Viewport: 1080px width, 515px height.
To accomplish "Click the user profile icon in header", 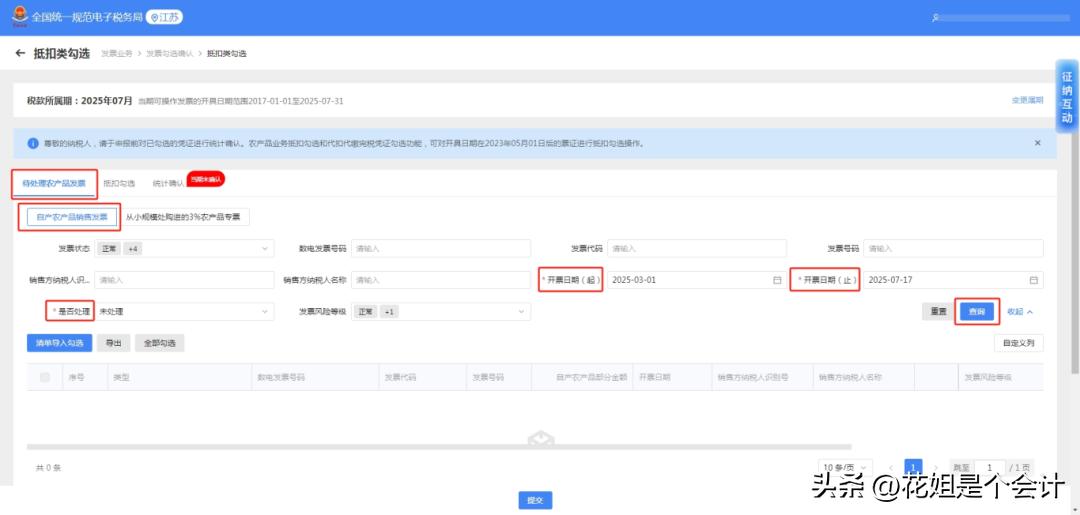I will [x=935, y=18].
